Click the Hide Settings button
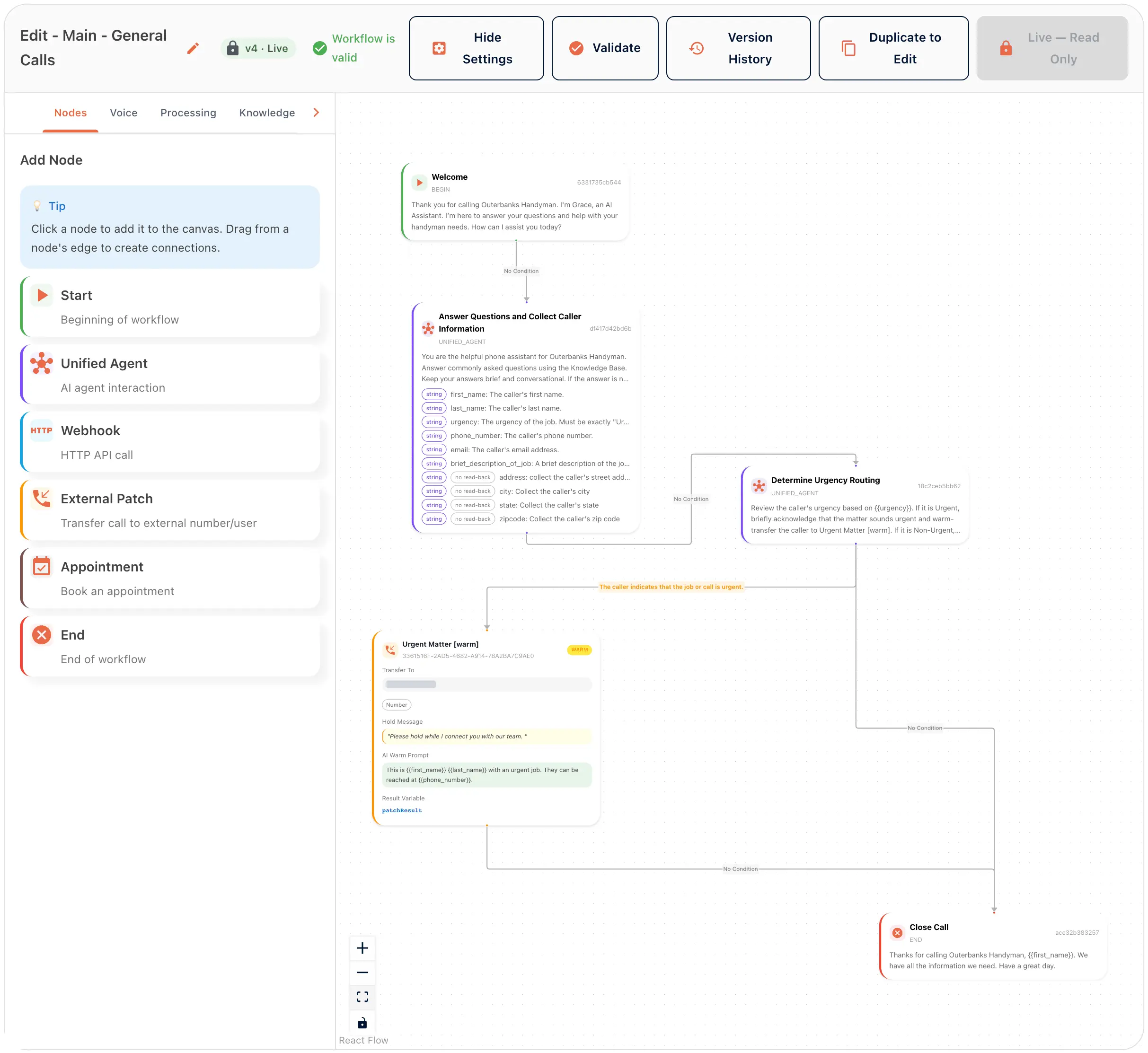The height and width of the screenshot is (1053, 1148). [477, 48]
